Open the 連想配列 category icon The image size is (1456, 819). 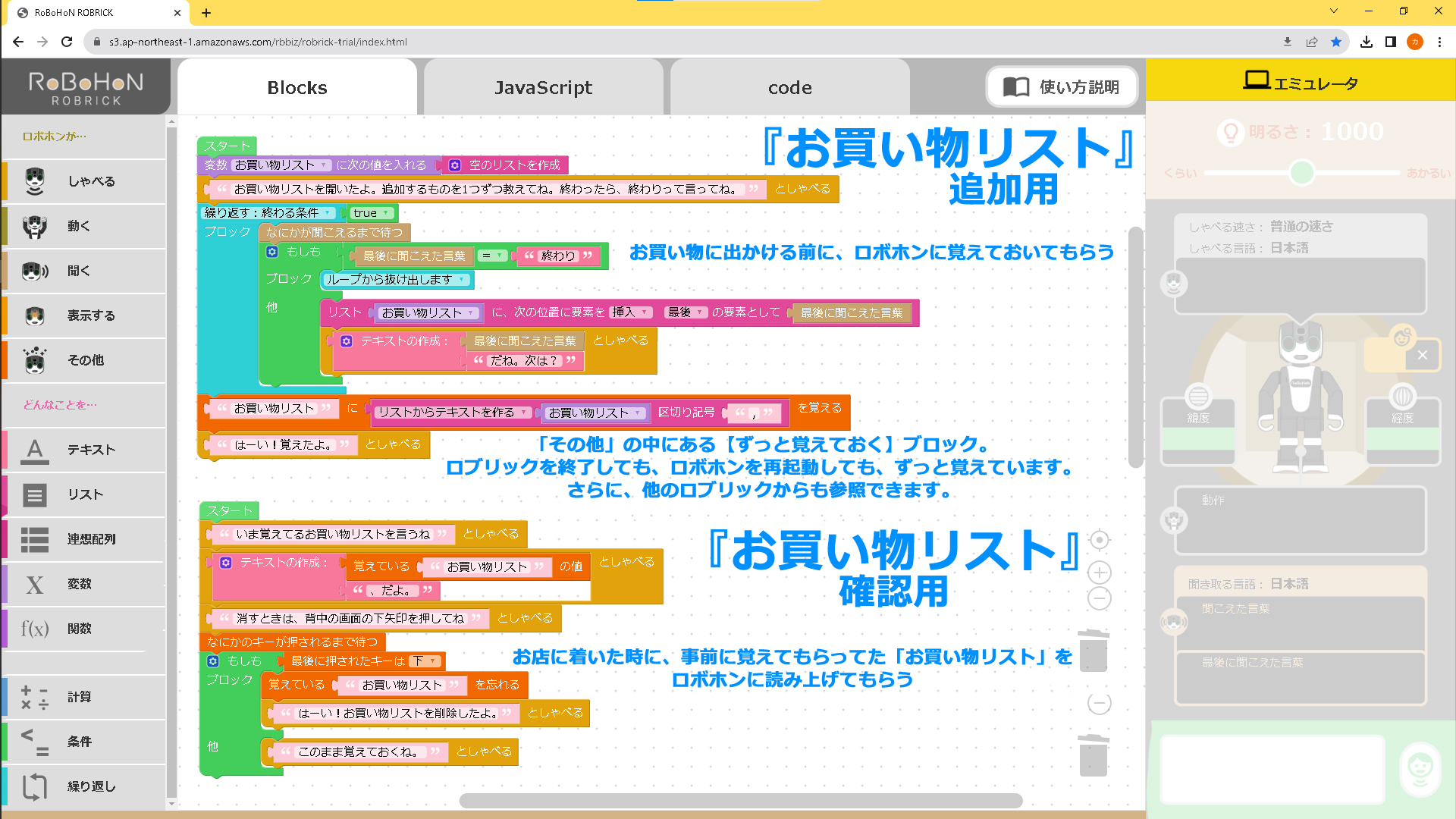pos(35,539)
